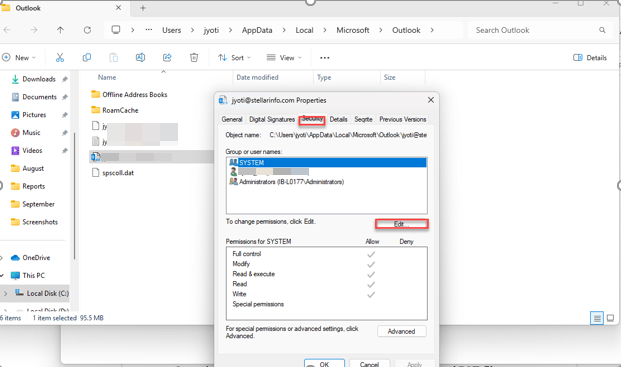This screenshot has height=367, width=621.
Task: Click the Rename icon in toolbar
Action: [x=140, y=58]
